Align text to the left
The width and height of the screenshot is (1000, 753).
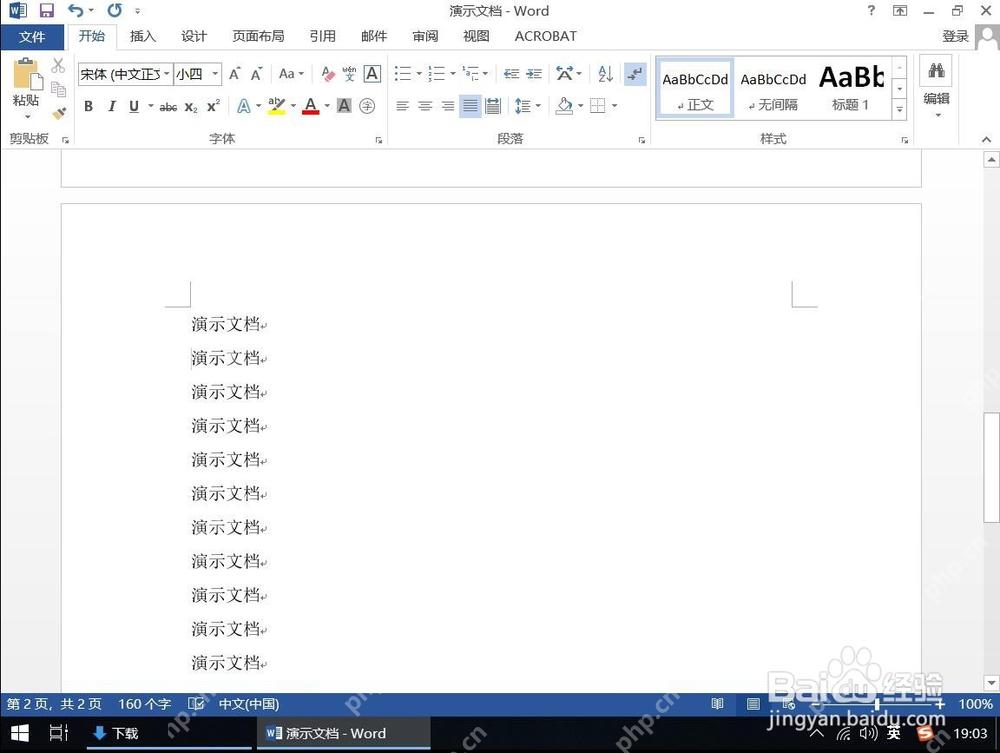point(402,106)
